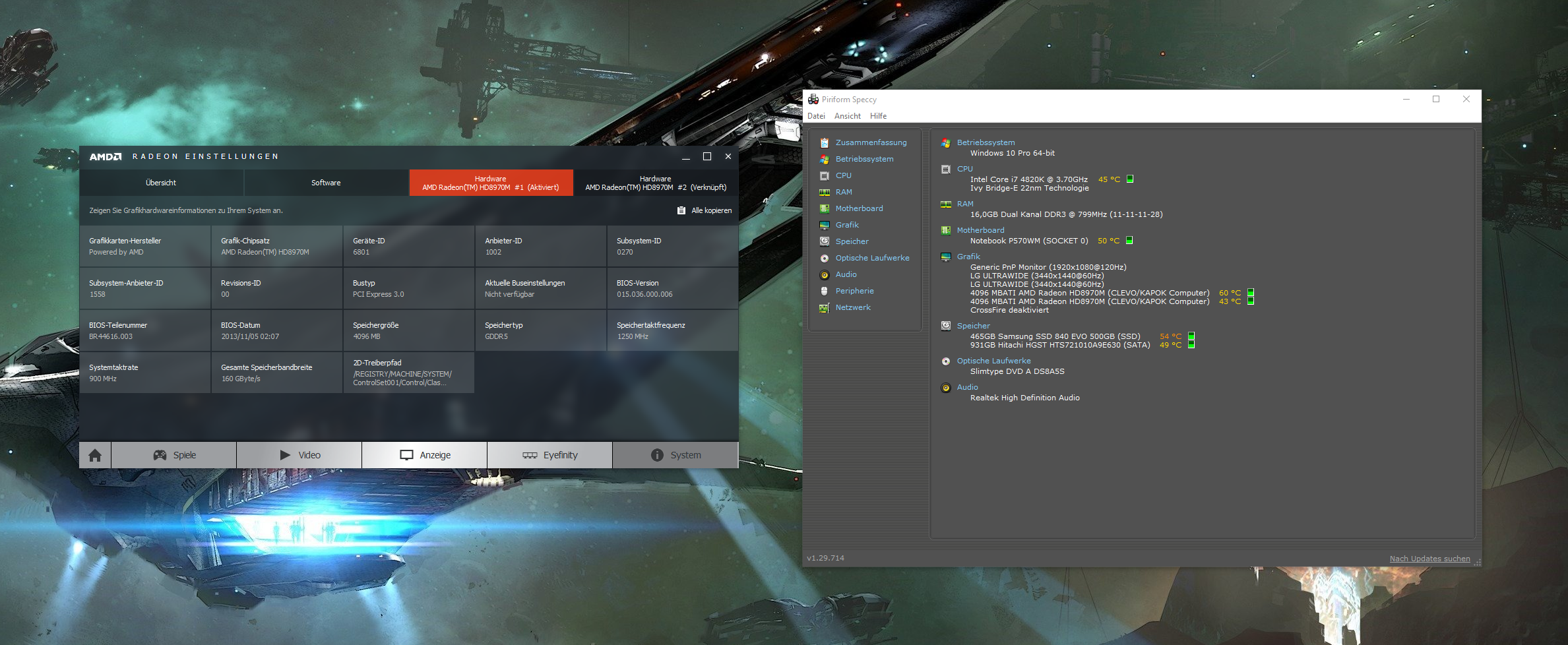The height and width of the screenshot is (645, 1568).
Task: Click the Speichergröße cell showing 4096 MB
Action: 409,330
